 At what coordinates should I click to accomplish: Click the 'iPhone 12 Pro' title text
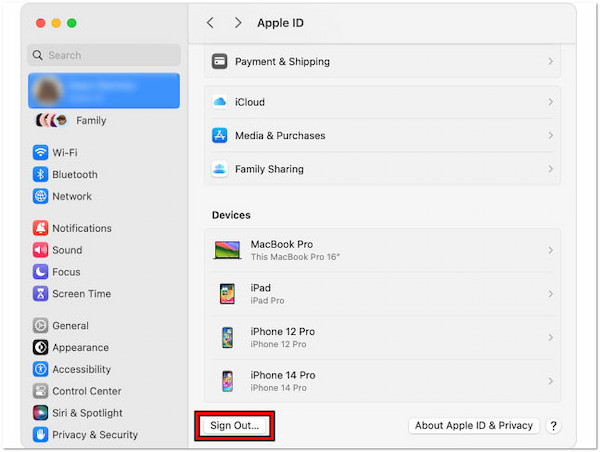(282, 331)
